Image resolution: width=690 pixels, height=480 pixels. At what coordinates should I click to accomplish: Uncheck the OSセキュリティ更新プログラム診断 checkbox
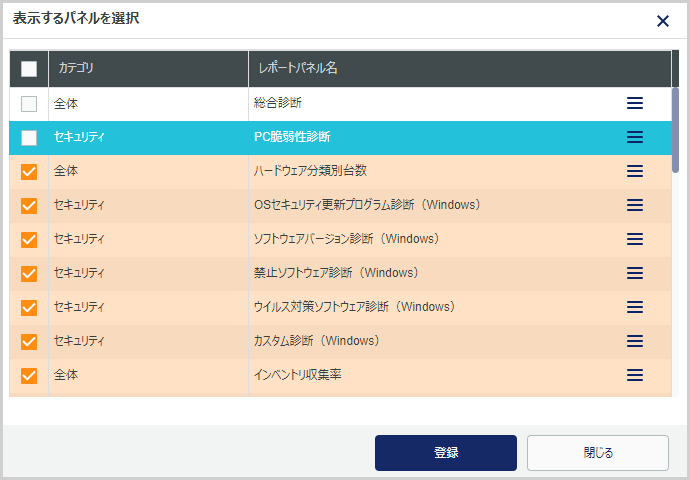(29, 205)
